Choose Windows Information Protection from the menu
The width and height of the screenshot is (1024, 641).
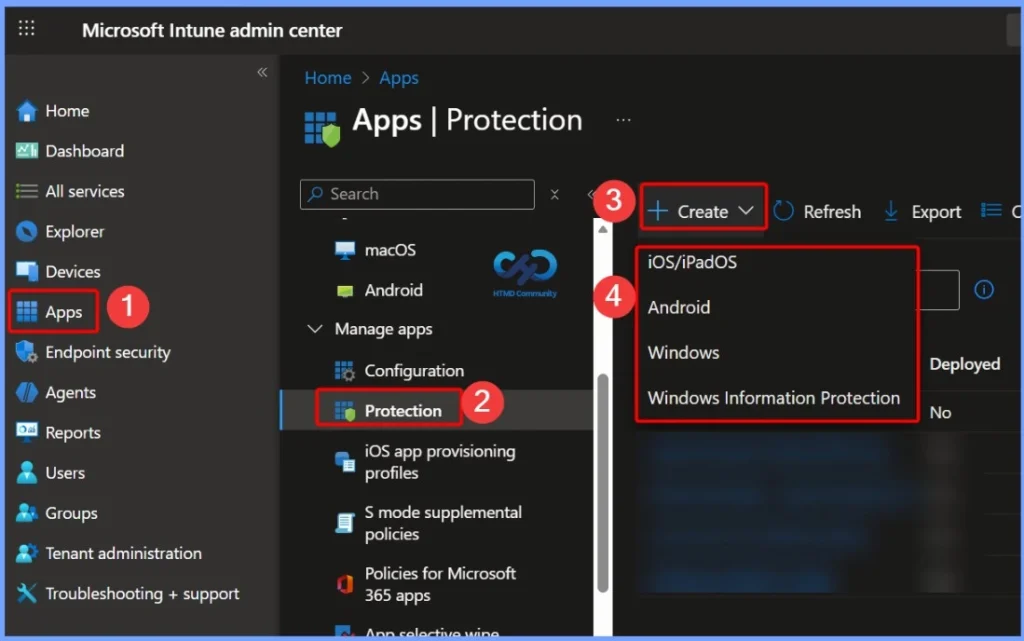click(x=776, y=397)
